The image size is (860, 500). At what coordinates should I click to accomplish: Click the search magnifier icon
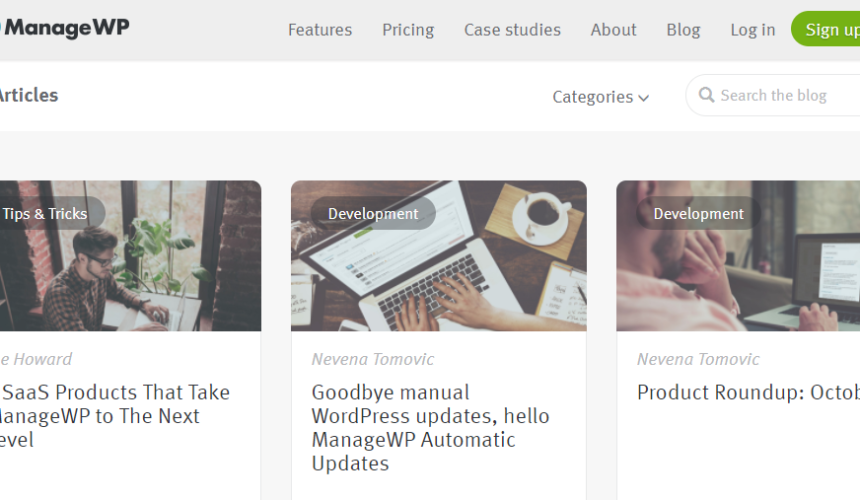point(706,95)
